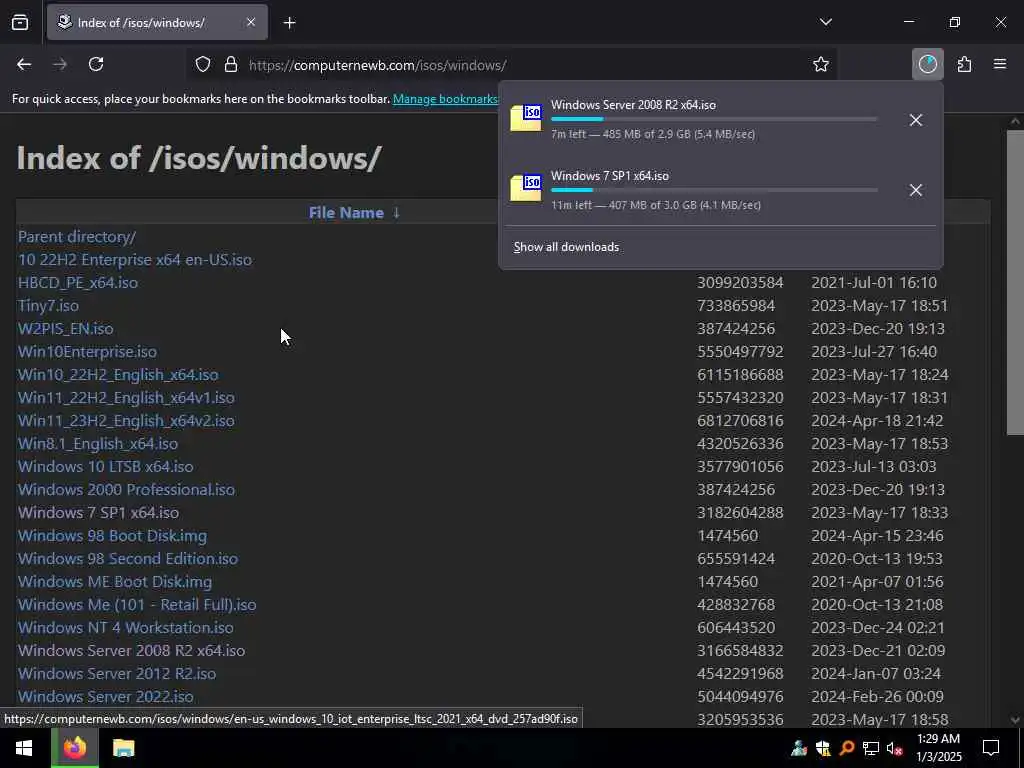1024x768 pixels.
Task: Open the Firefox View icon
Action: pos(20,22)
